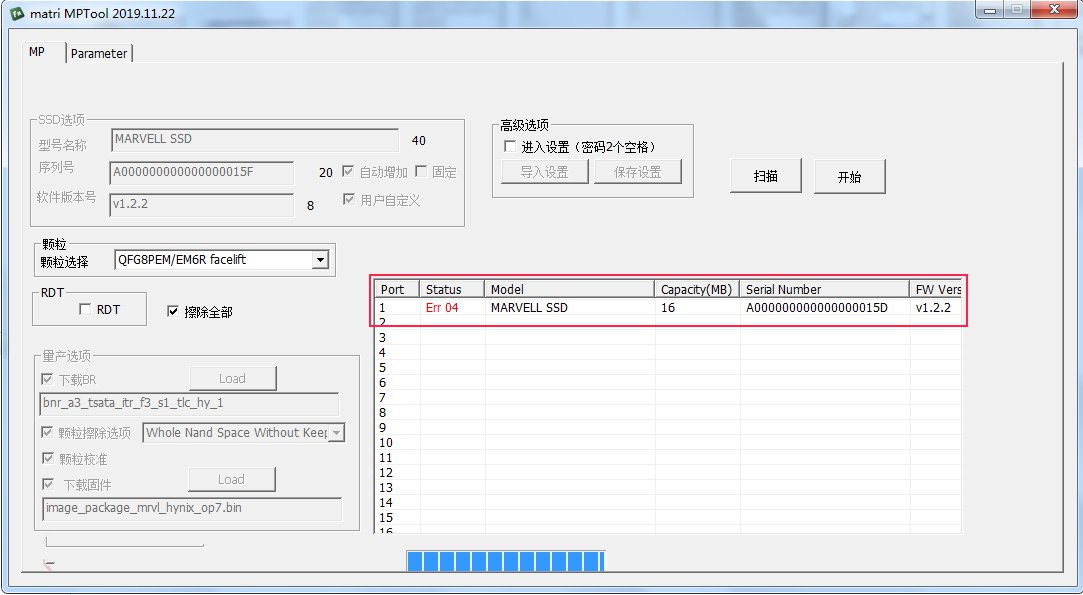
Task: Click serial A000000000000000015D table cell
Action: pos(817,308)
